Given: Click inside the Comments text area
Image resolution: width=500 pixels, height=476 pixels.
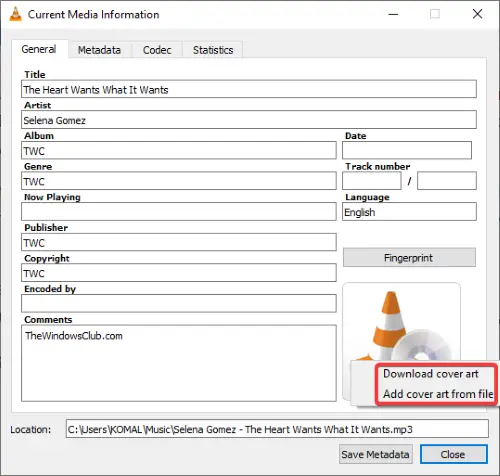Looking at the screenshot, I should click(179, 363).
